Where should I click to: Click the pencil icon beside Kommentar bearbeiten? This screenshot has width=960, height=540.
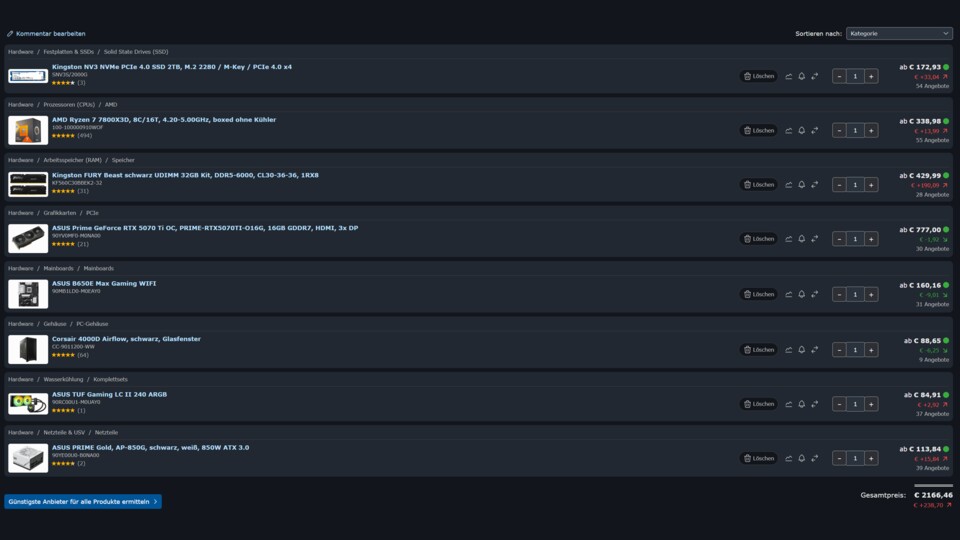10,34
